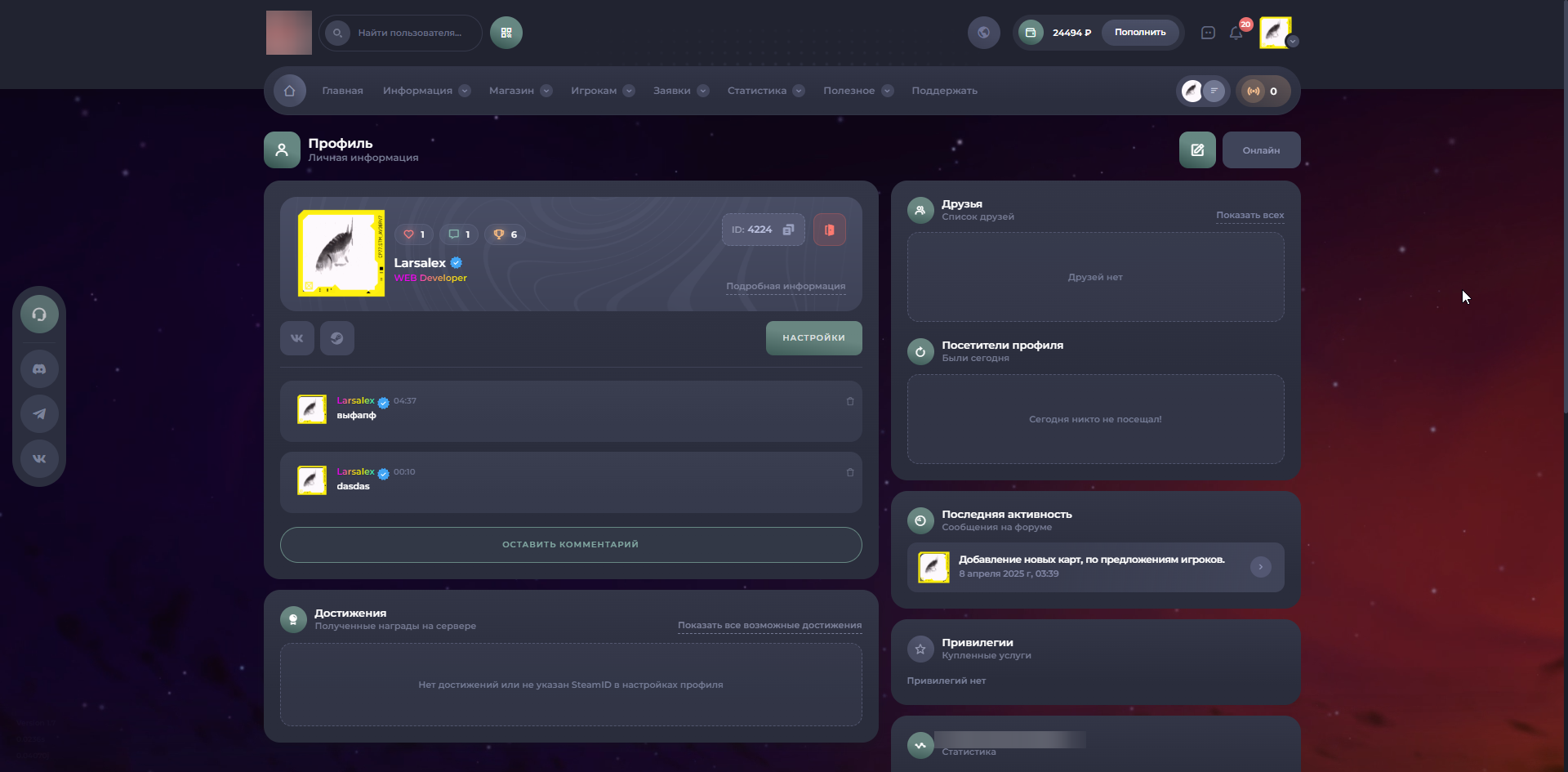This screenshot has height=772, width=1568.
Task: Open the Статистика navigation dropdown
Action: point(765,91)
